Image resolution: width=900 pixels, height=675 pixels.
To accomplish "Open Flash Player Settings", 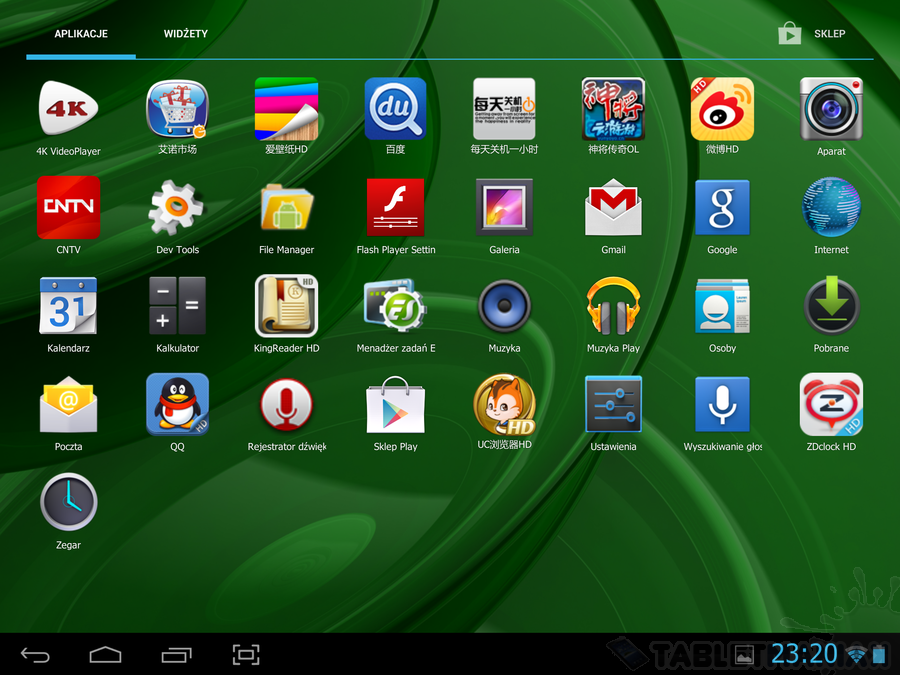I will (x=395, y=207).
